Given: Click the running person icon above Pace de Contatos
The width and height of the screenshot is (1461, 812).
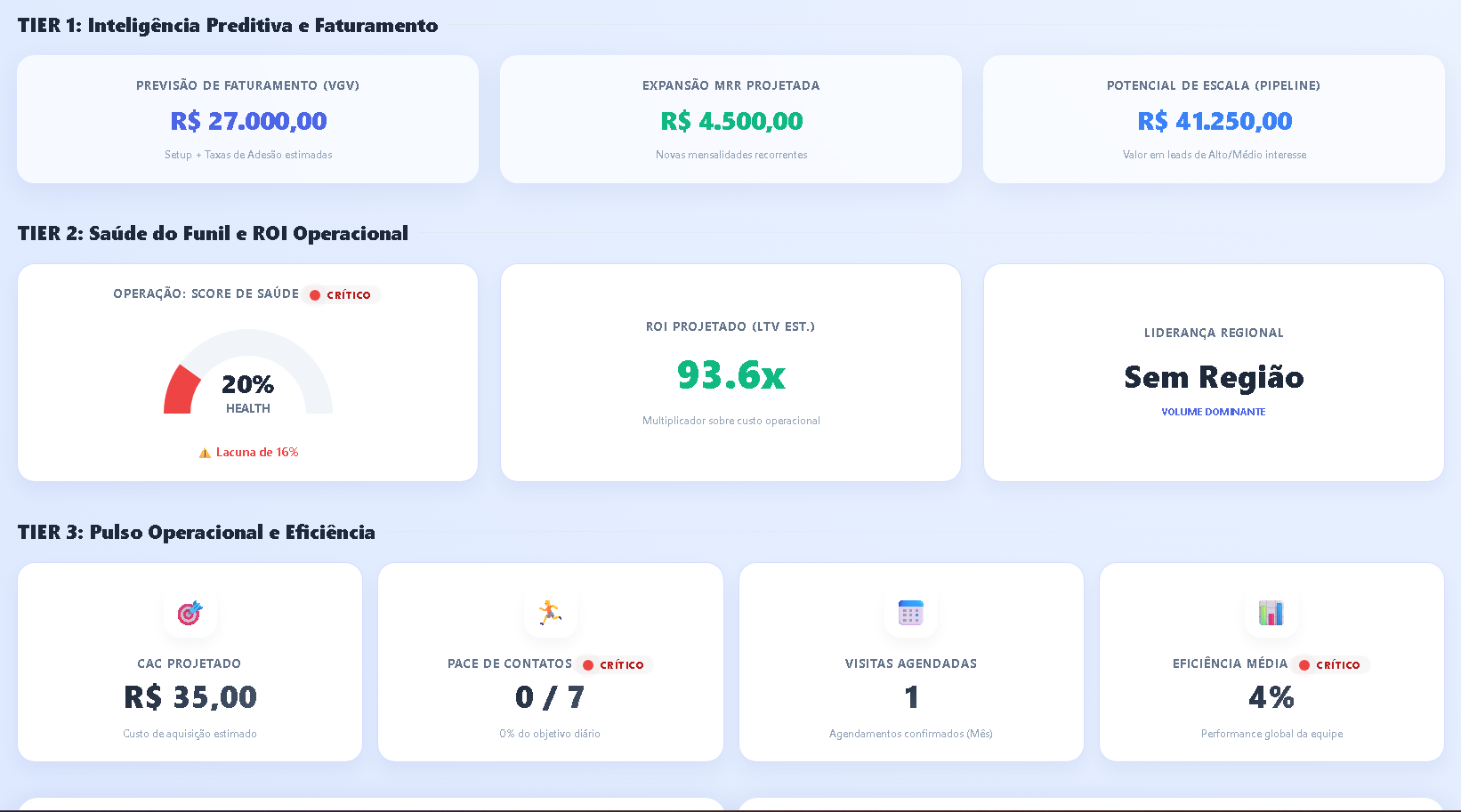Looking at the screenshot, I should pyautogui.click(x=550, y=613).
